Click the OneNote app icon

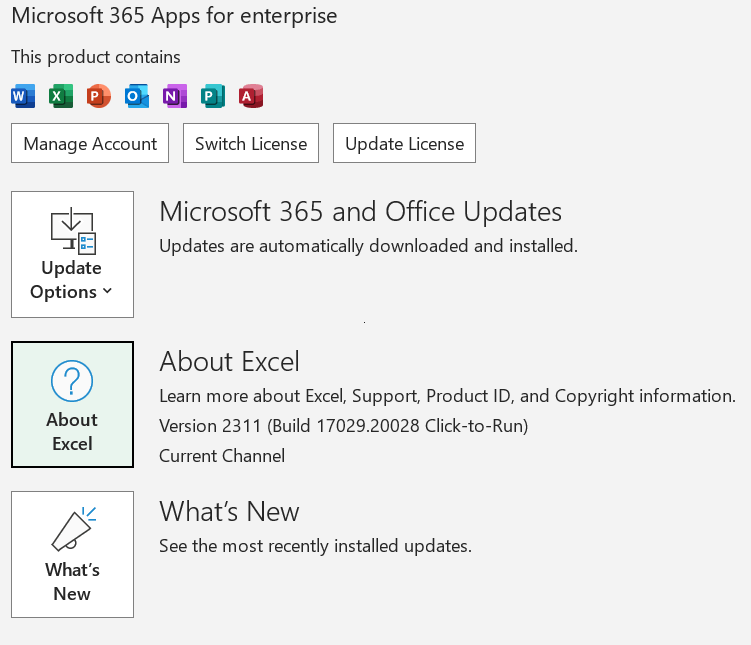[175, 96]
